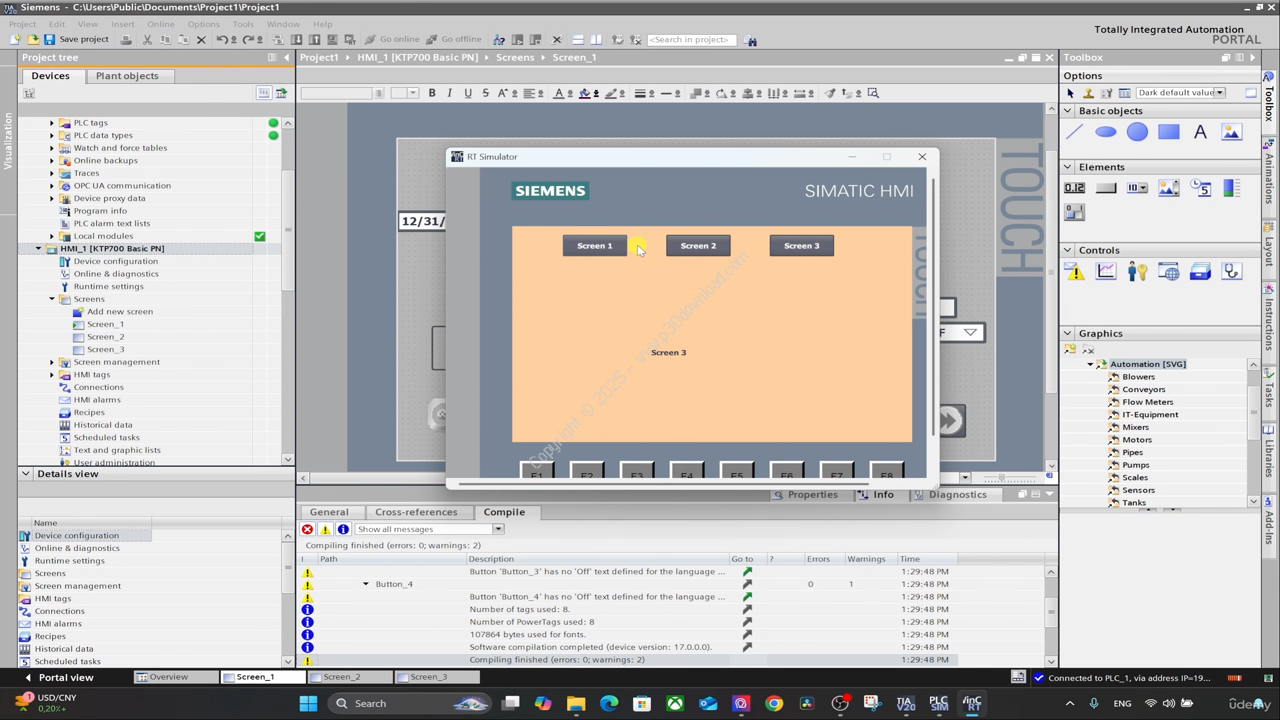Apply Strikethrough formatting in the editor toolbar

[x=485, y=93]
